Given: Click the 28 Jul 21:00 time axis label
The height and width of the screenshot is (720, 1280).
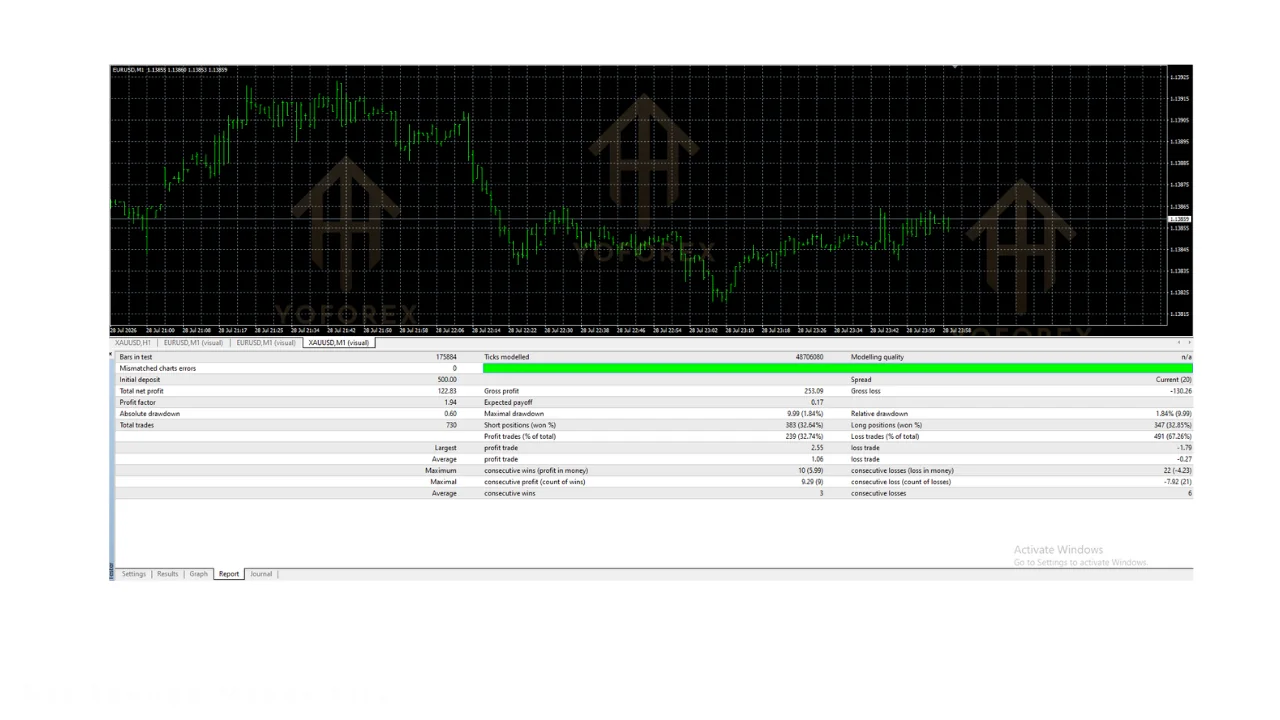Looking at the screenshot, I should (x=160, y=330).
